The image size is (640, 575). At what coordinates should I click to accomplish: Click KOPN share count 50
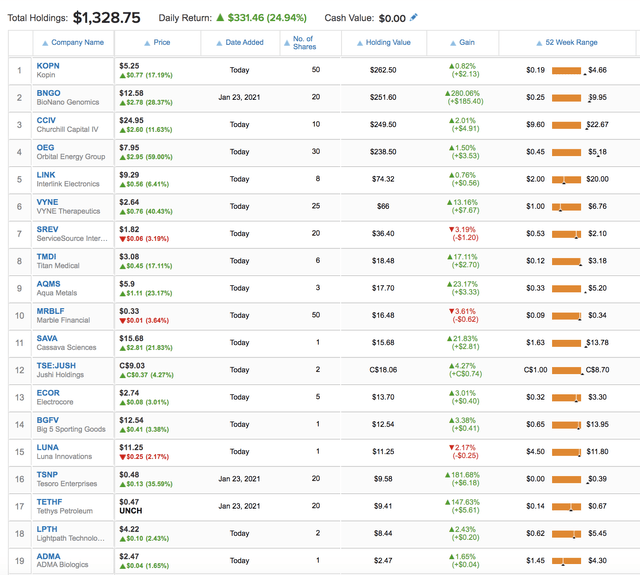coord(316,70)
